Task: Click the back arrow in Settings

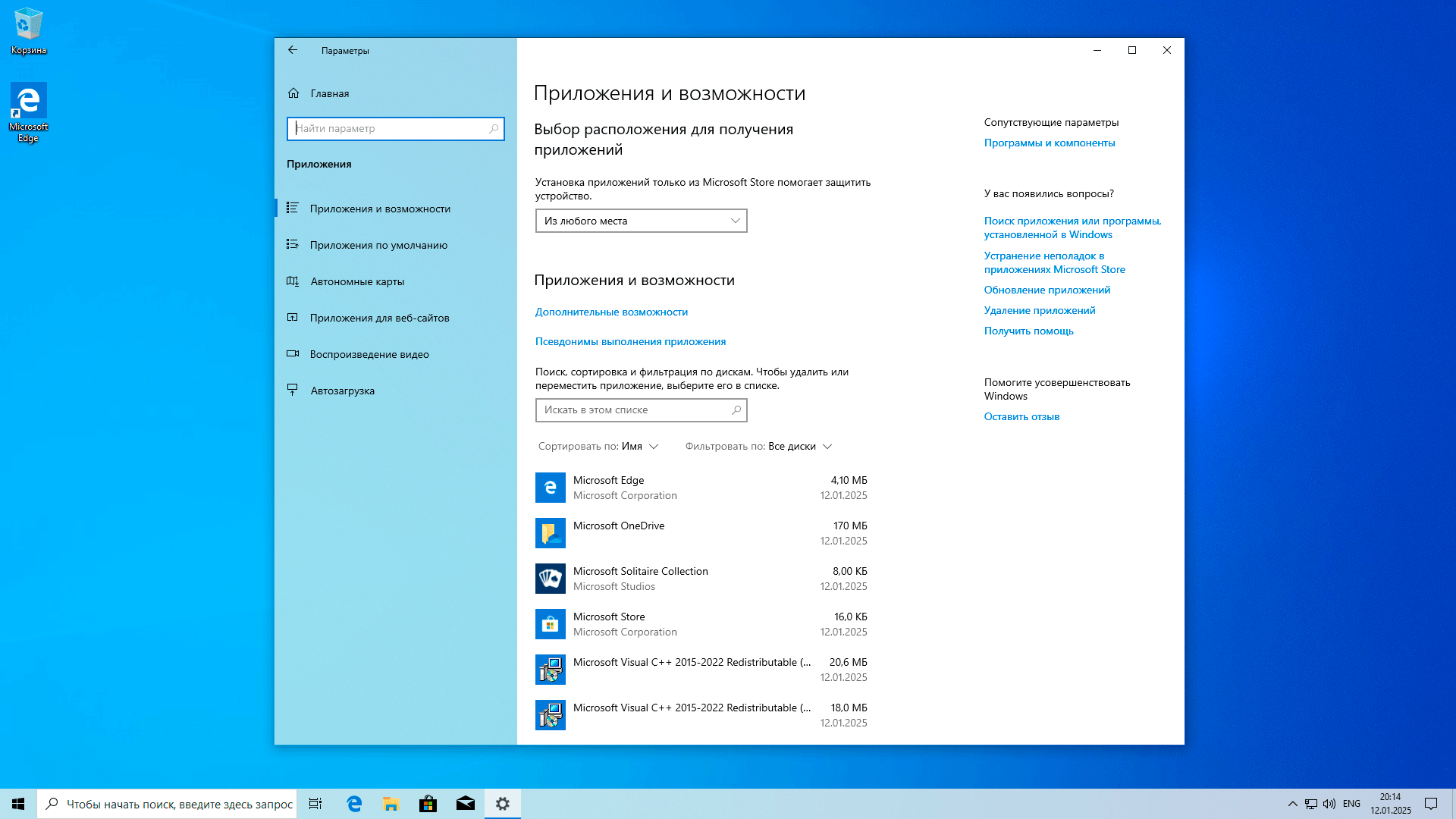Action: click(293, 50)
